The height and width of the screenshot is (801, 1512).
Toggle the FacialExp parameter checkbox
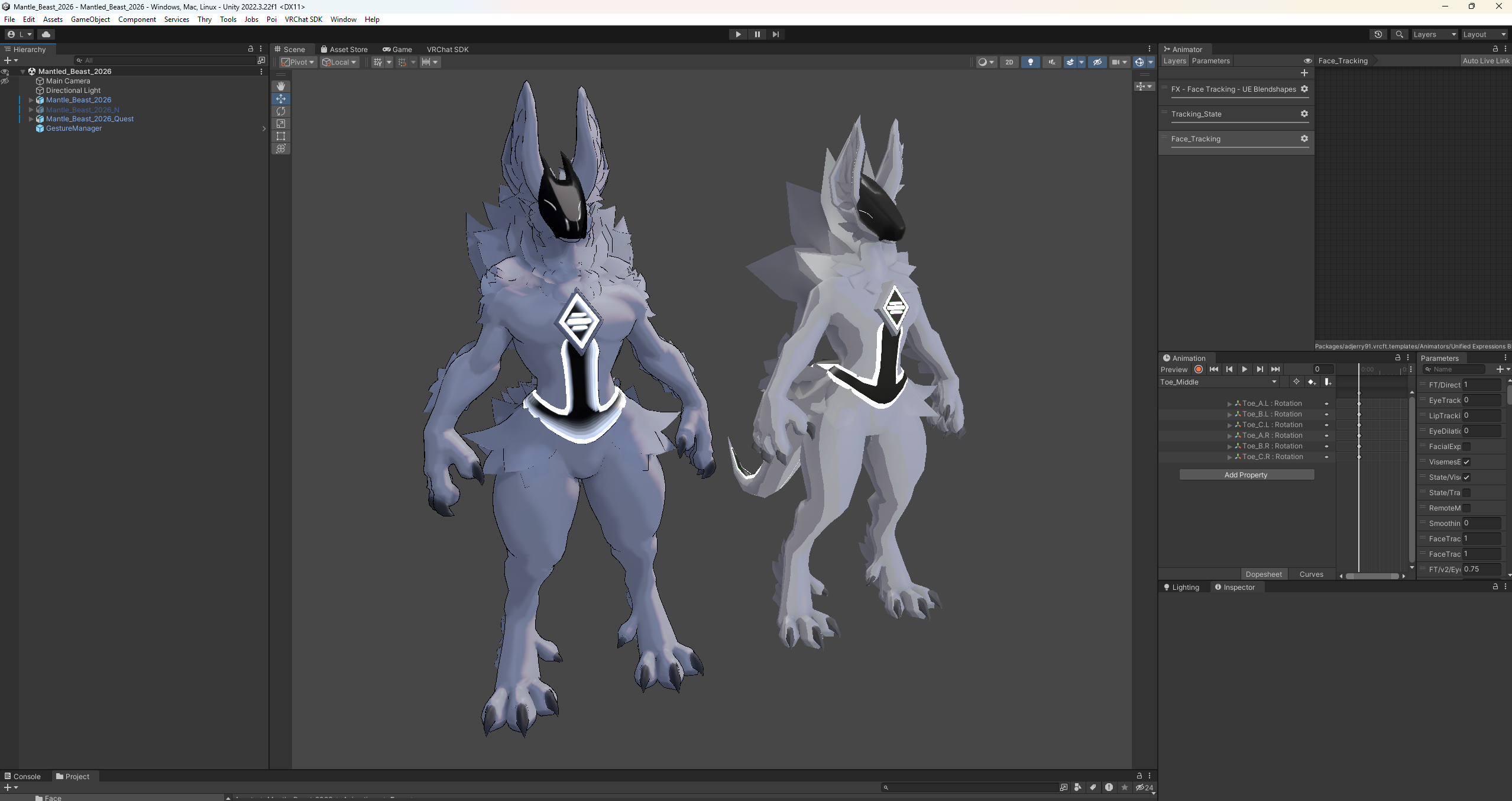(x=1466, y=447)
